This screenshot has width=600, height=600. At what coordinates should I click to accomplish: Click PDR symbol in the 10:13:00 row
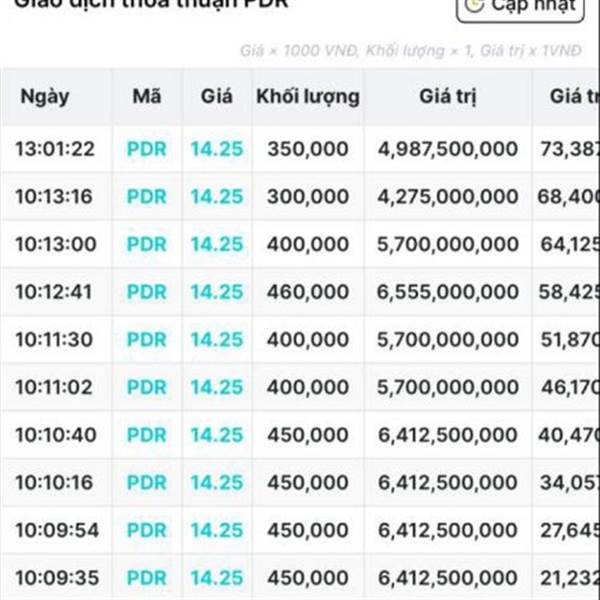click(x=147, y=244)
